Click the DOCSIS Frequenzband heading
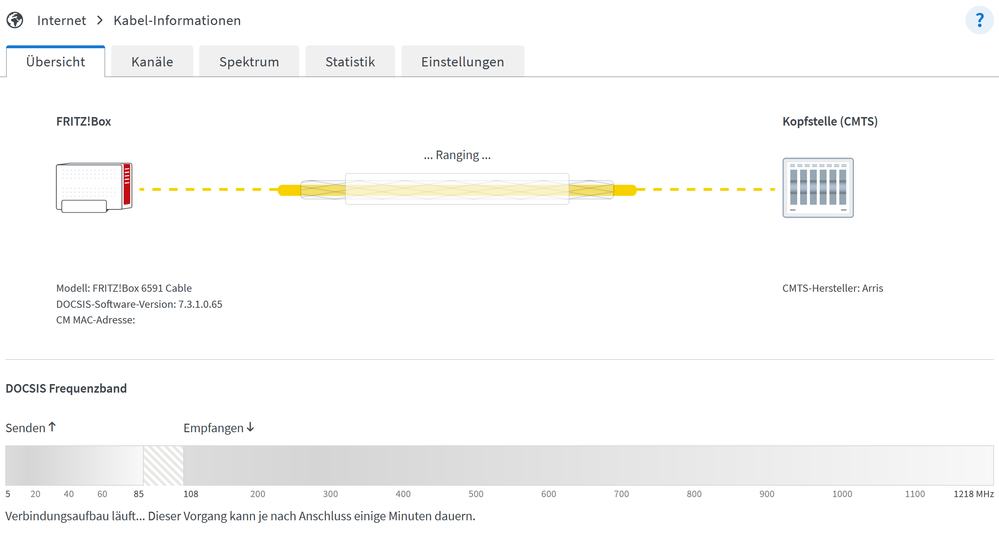The width and height of the screenshot is (999, 535). point(66,388)
